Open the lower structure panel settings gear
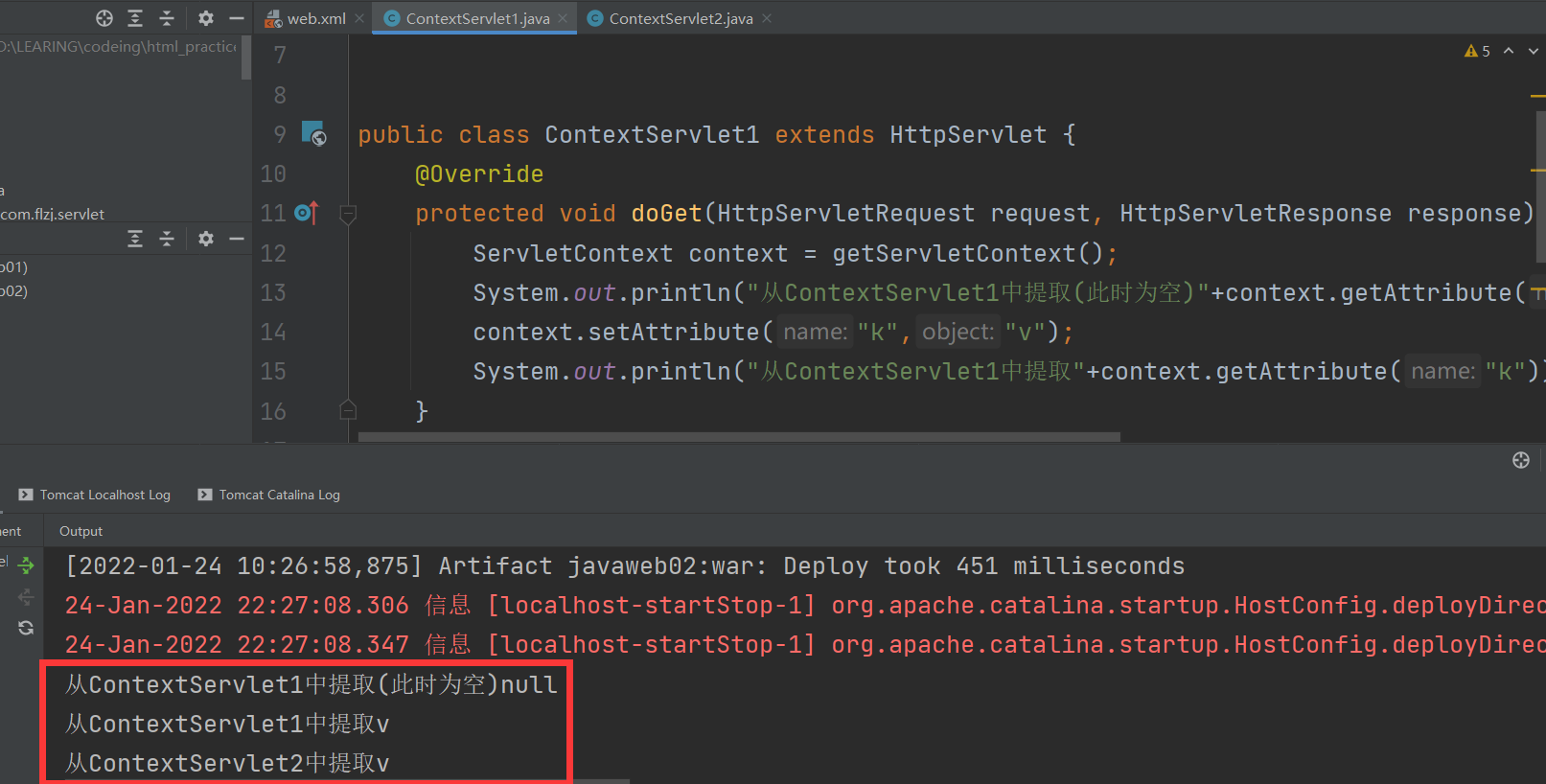 206,239
